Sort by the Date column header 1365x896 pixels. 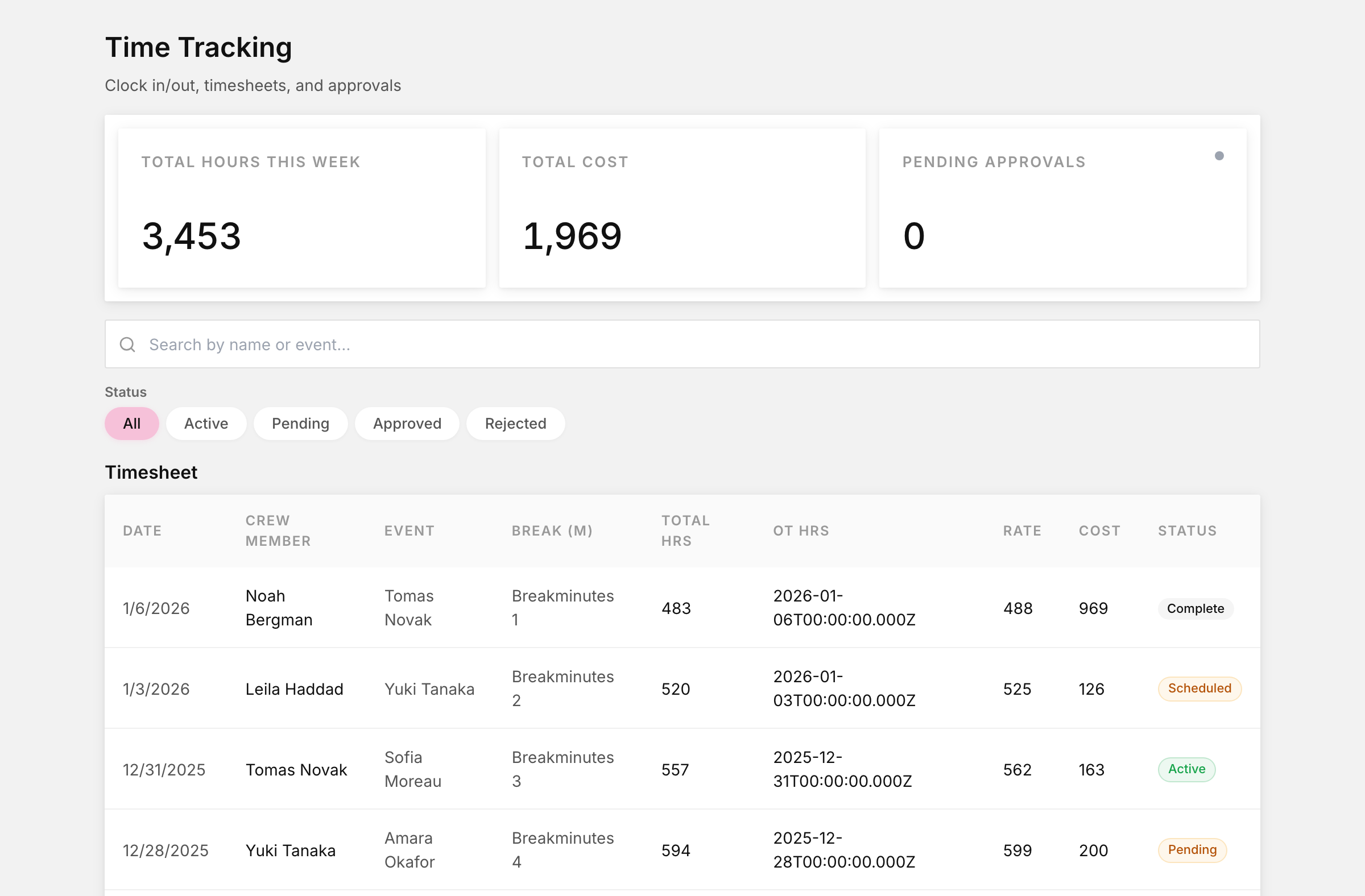[x=142, y=531]
